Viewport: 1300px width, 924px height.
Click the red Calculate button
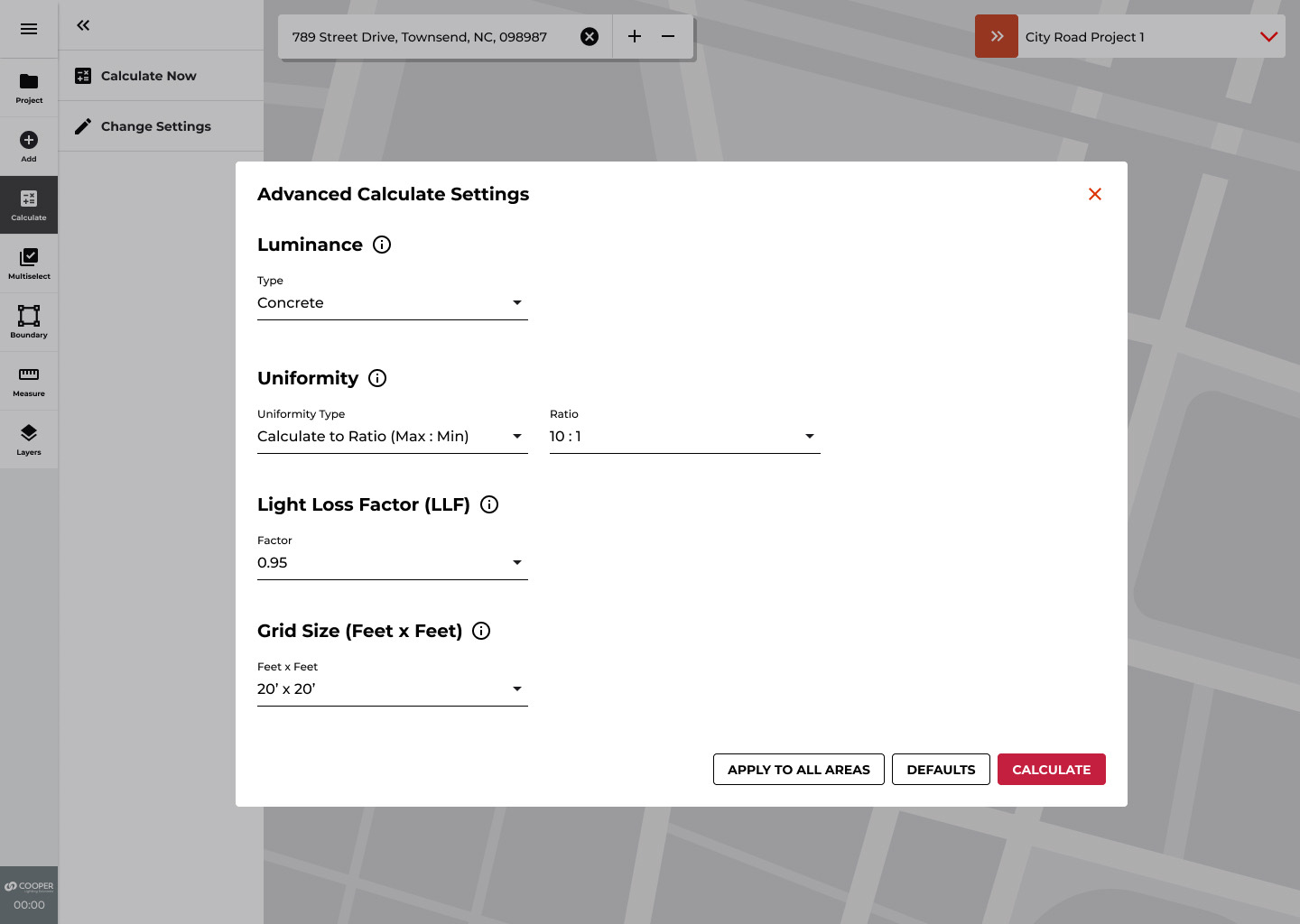pyautogui.click(x=1052, y=770)
